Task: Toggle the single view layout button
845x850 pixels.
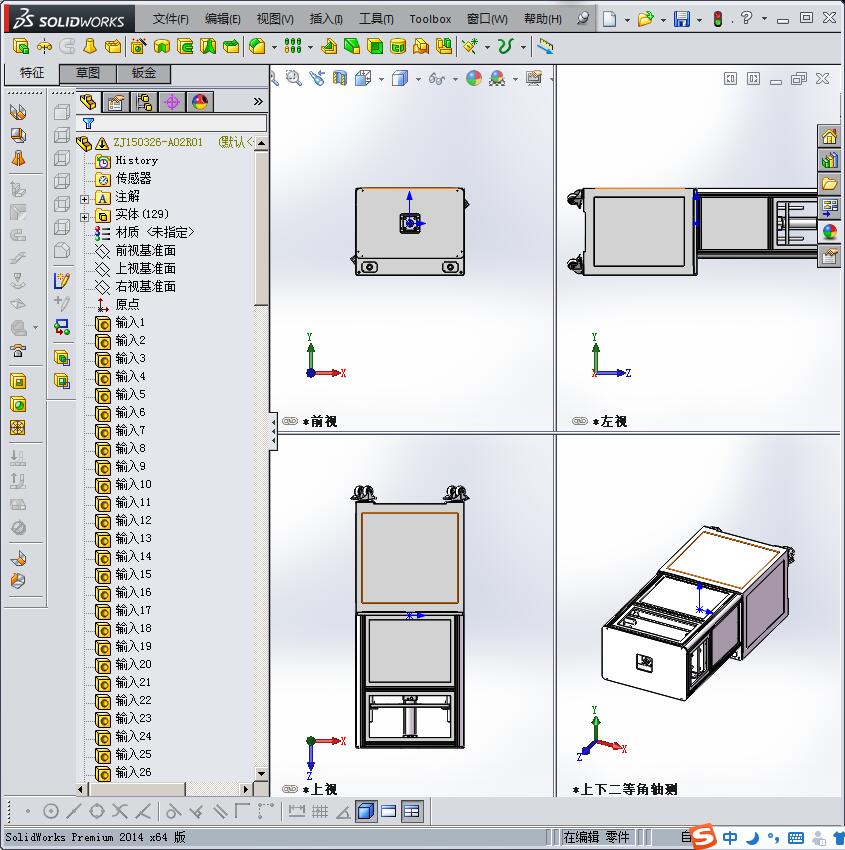Action: click(x=366, y=811)
